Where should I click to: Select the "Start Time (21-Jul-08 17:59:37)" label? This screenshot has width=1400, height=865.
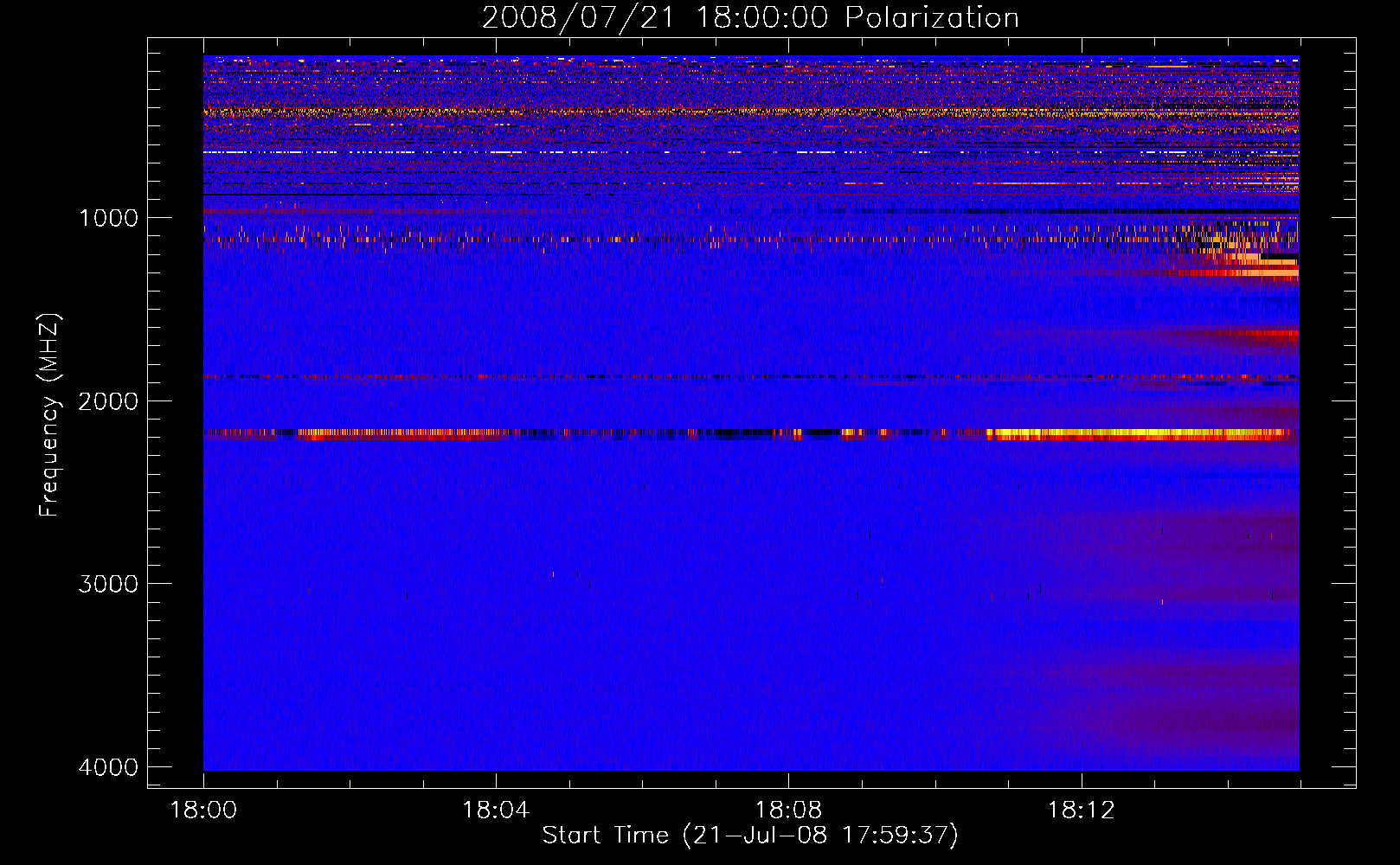(750, 836)
